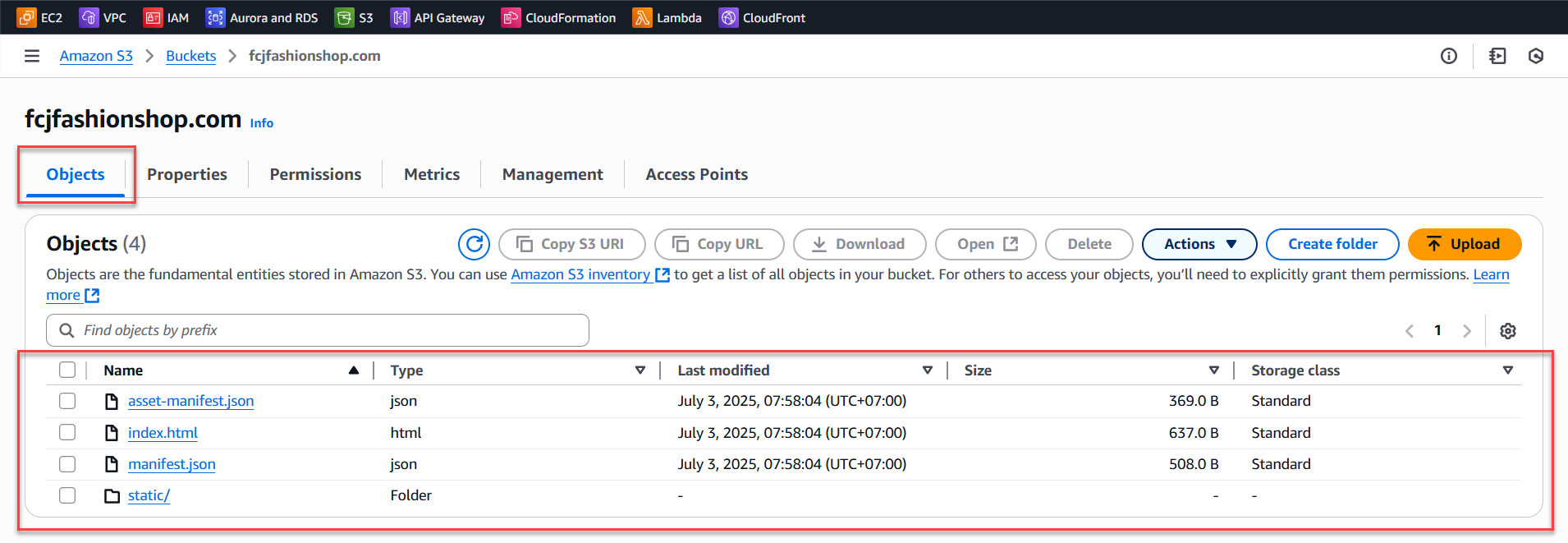Click file icon beside manifest.json

click(x=112, y=464)
